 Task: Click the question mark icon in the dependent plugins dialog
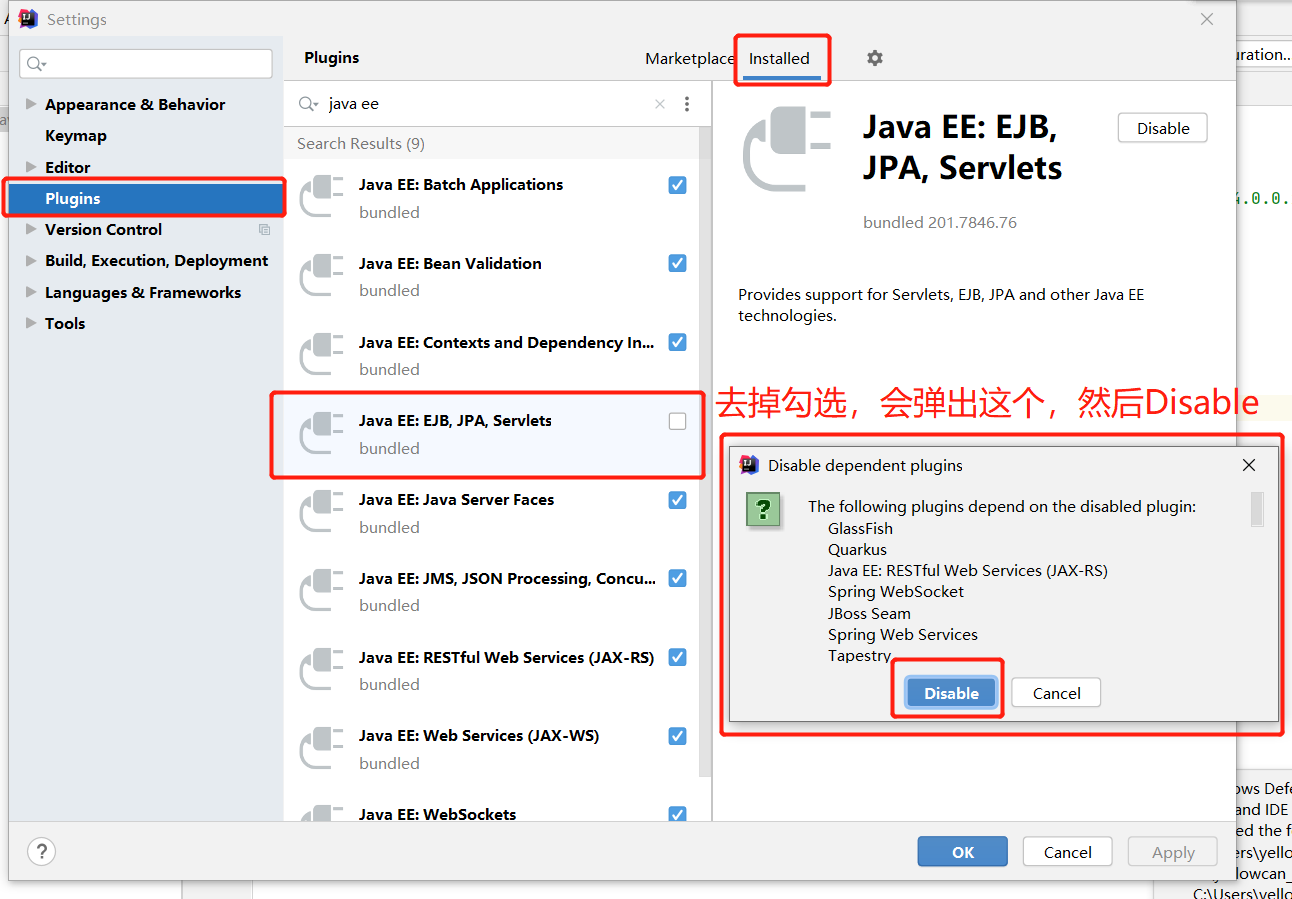[x=763, y=510]
